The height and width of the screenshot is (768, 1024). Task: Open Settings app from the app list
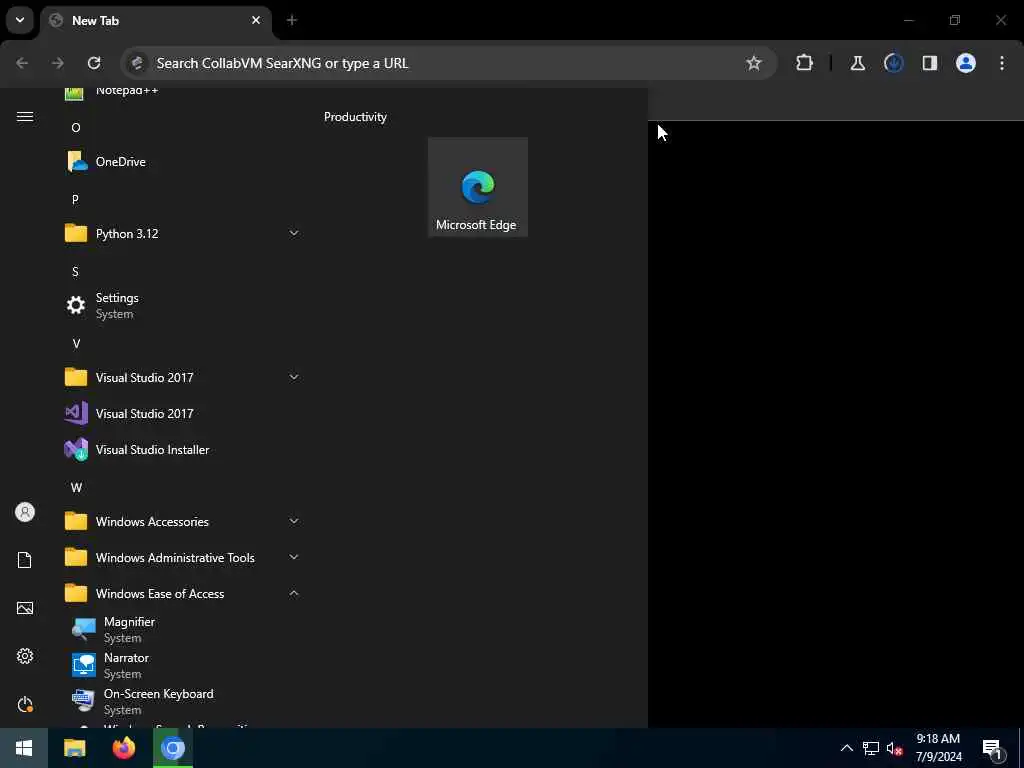click(x=183, y=306)
